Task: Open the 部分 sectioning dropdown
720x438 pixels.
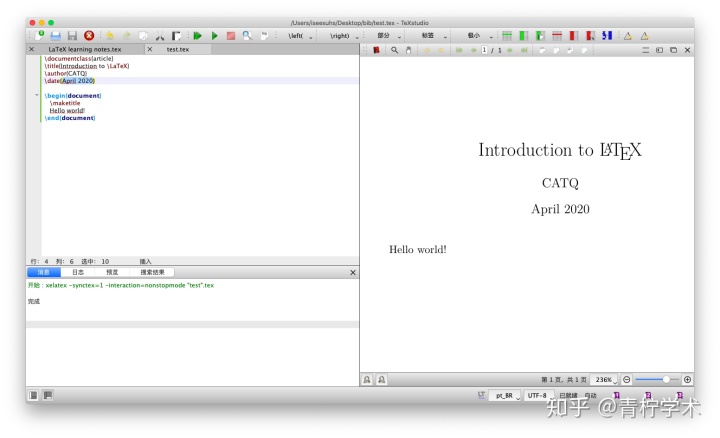Action: 389,36
